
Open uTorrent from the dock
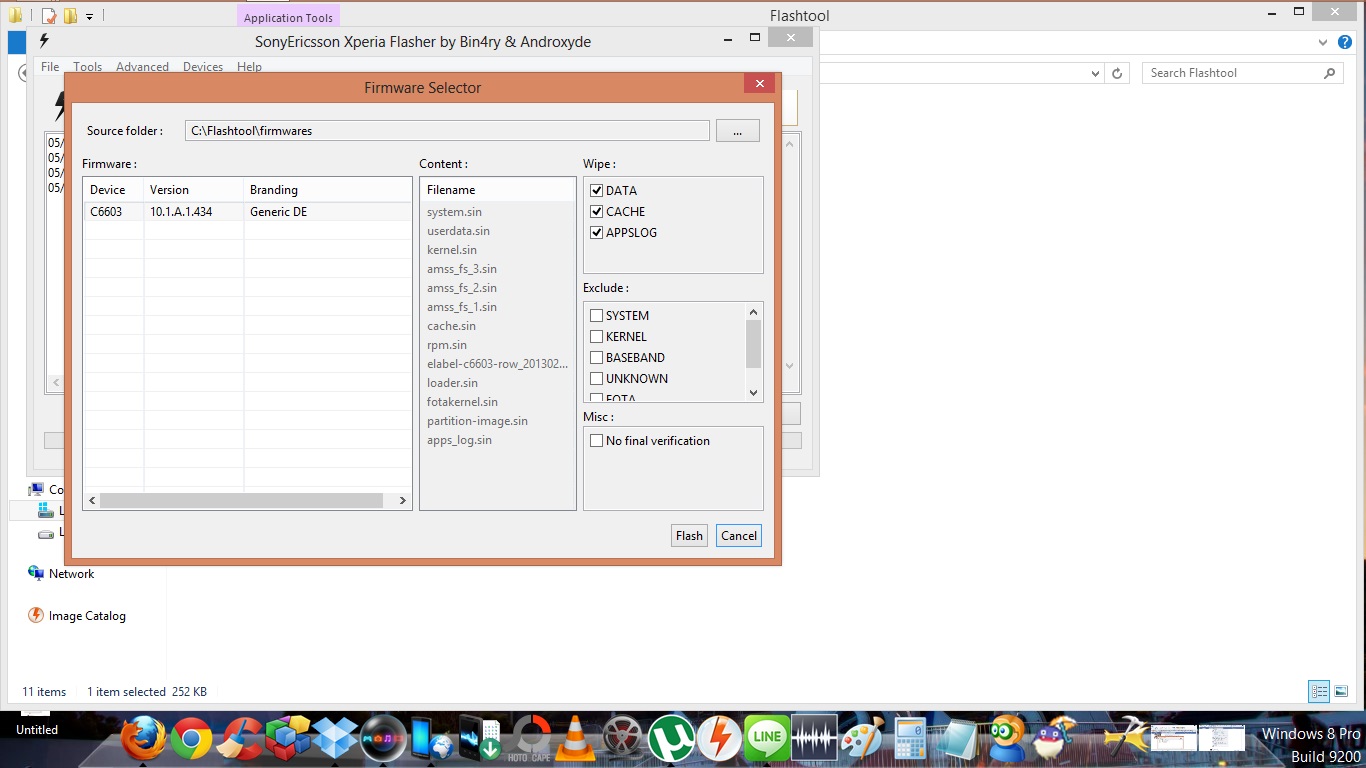[x=671, y=740]
